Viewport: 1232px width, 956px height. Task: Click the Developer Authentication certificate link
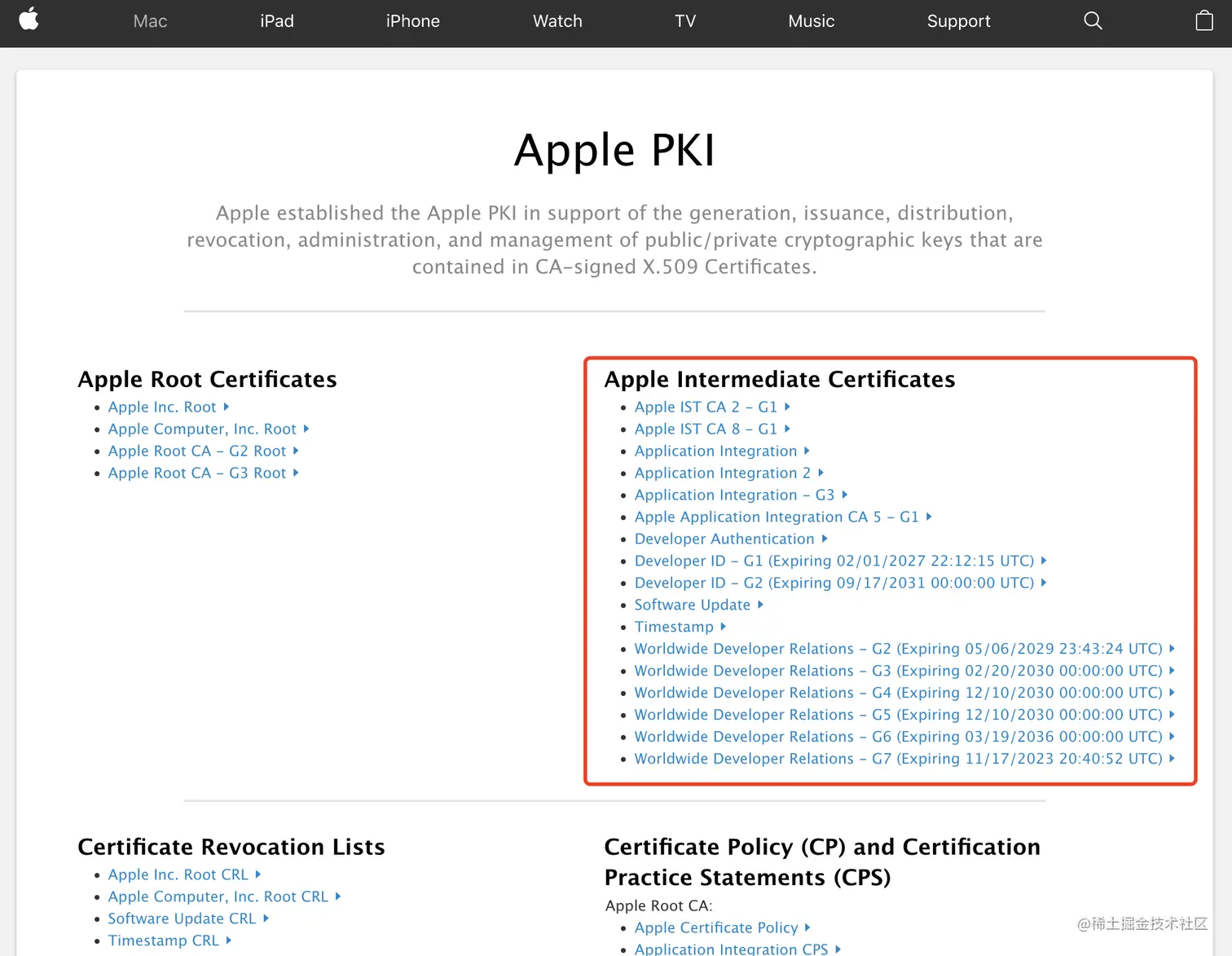point(724,539)
